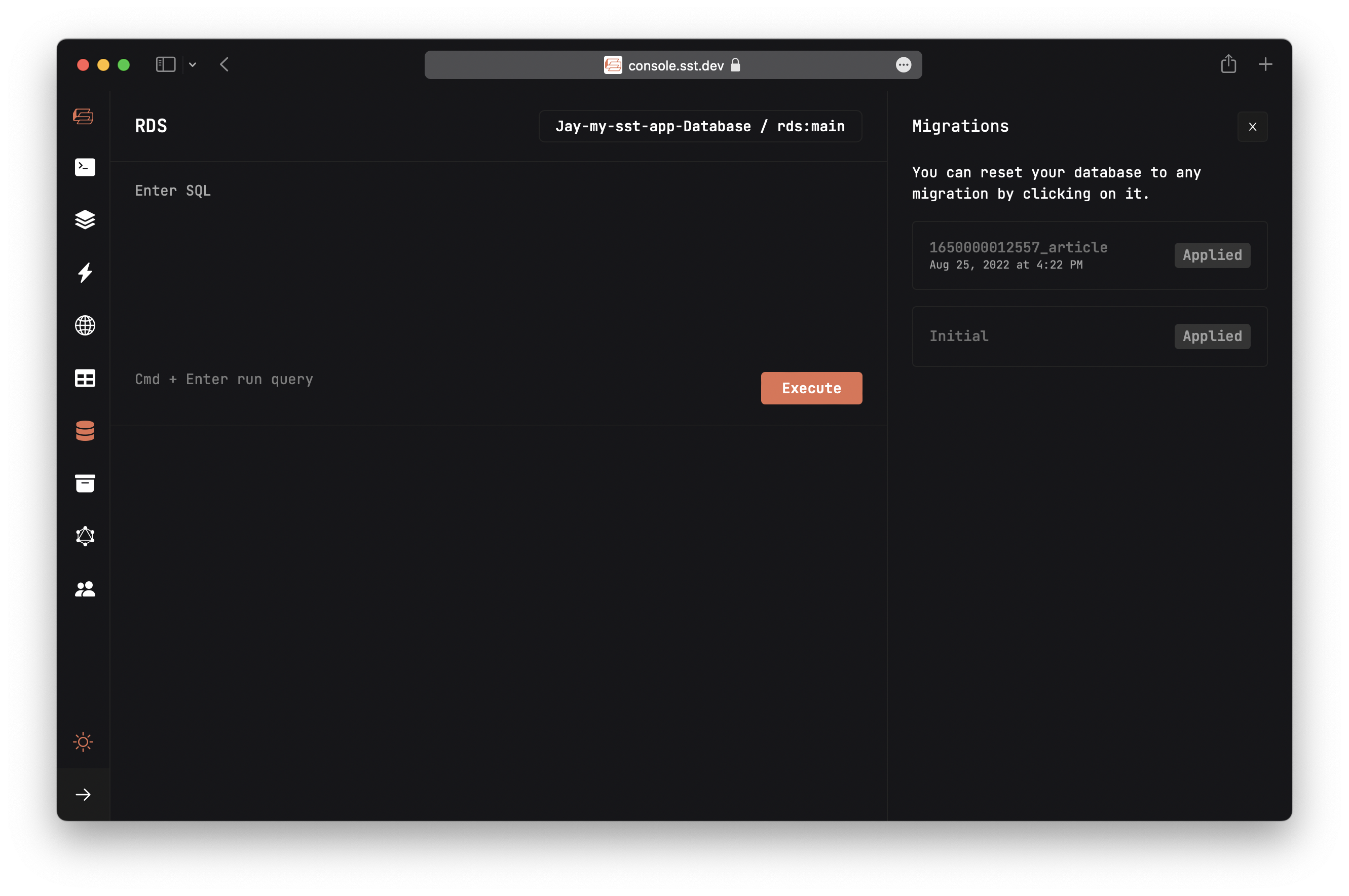Execute the SQL query
The height and width of the screenshot is (896, 1349).
pyautogui.click(x=811, y=388)
